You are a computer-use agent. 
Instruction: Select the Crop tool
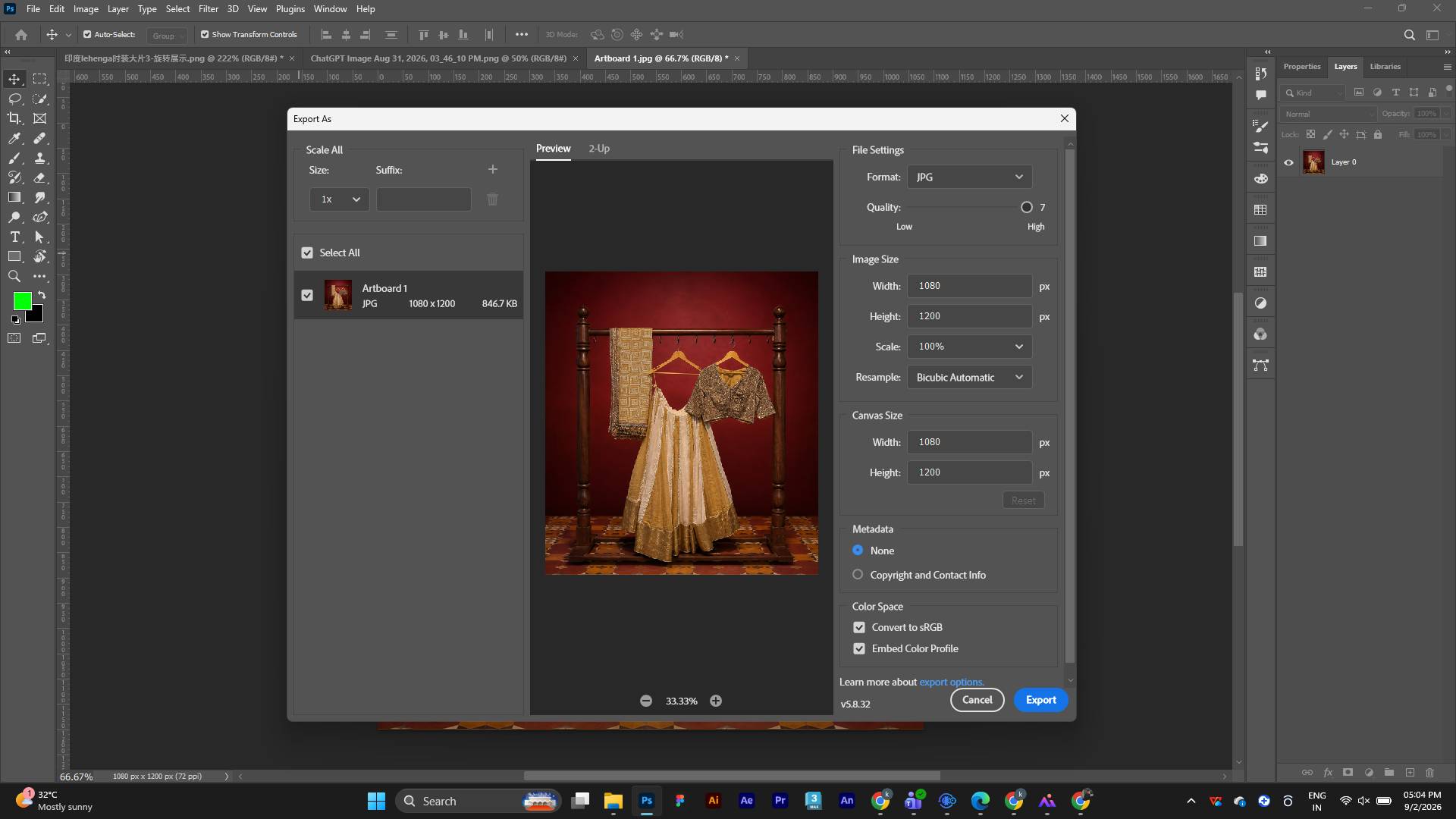coord(14,118)
